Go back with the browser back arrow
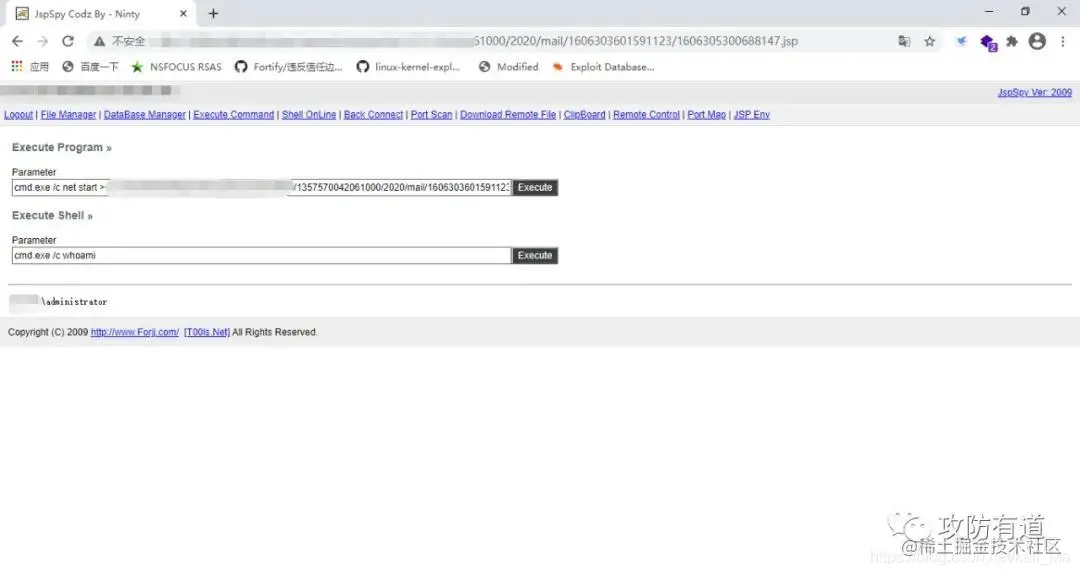 coord(17,41)
